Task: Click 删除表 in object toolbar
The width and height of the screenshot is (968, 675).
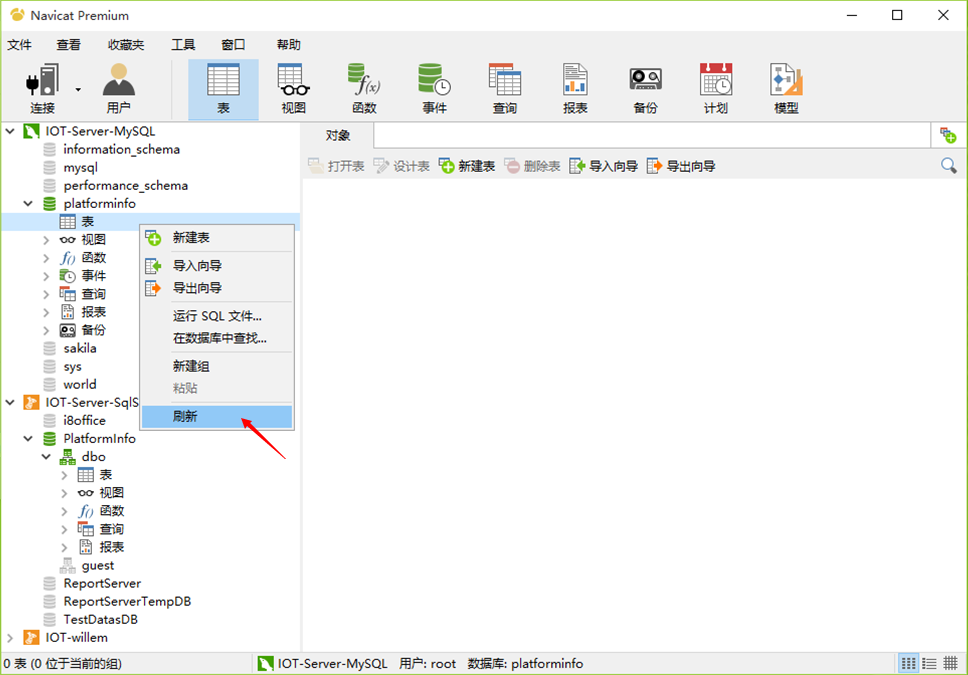Action: 532,166
